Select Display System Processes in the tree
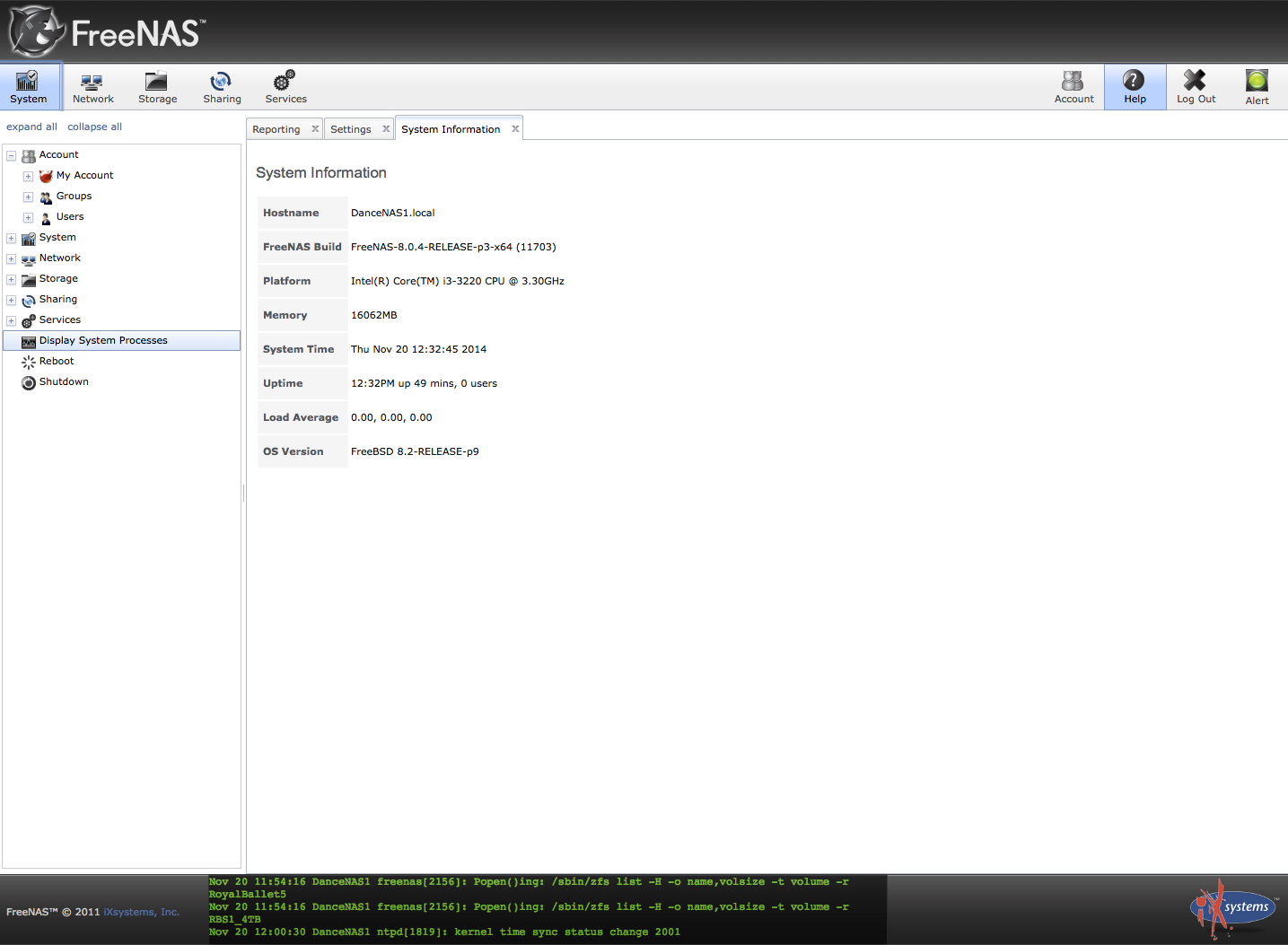Viewport: 1288px width, 945px height. pos(103,341)
